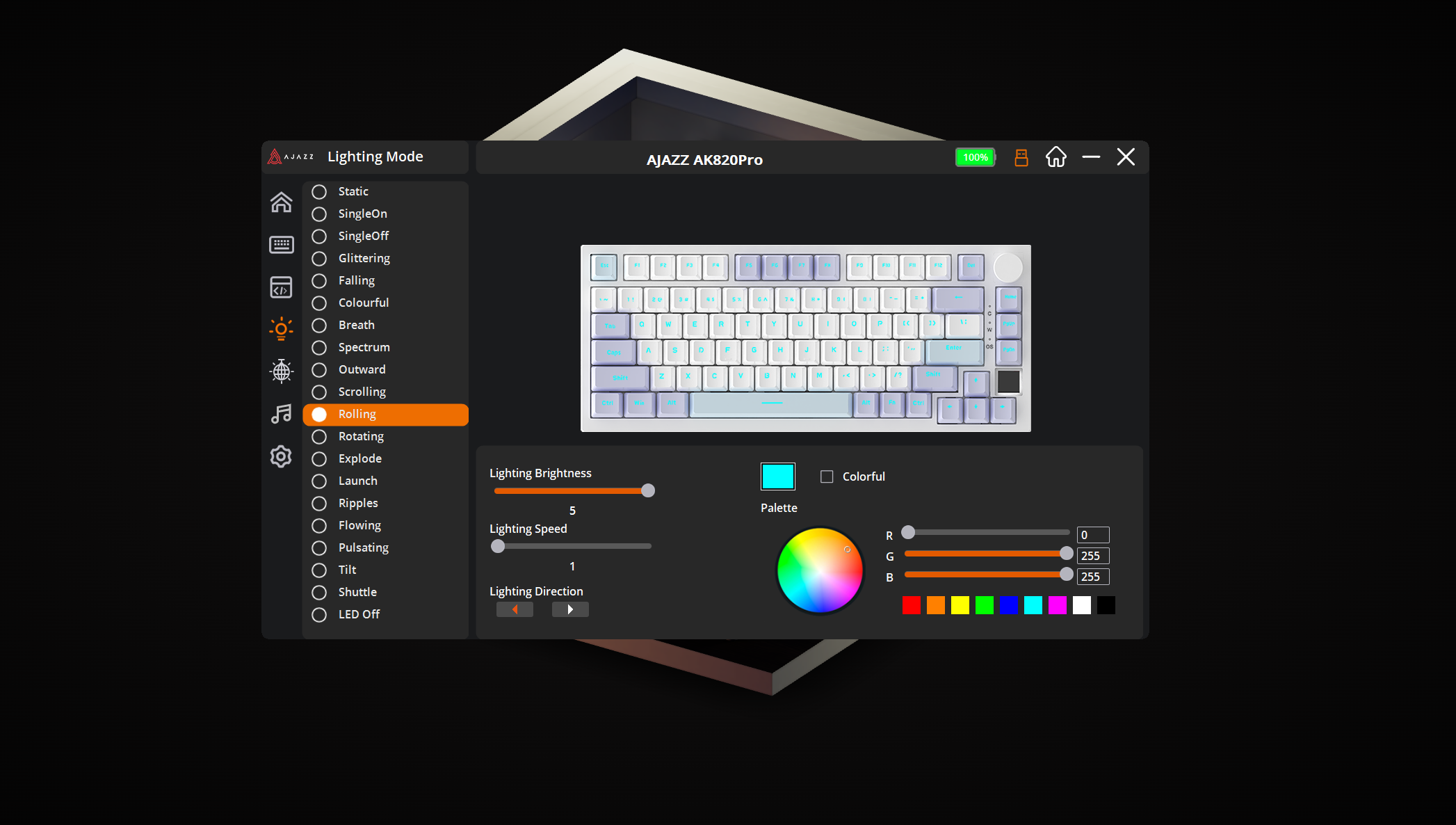Select the Outward lighting mode
1456x825 pixels.
tap(385, 369)
